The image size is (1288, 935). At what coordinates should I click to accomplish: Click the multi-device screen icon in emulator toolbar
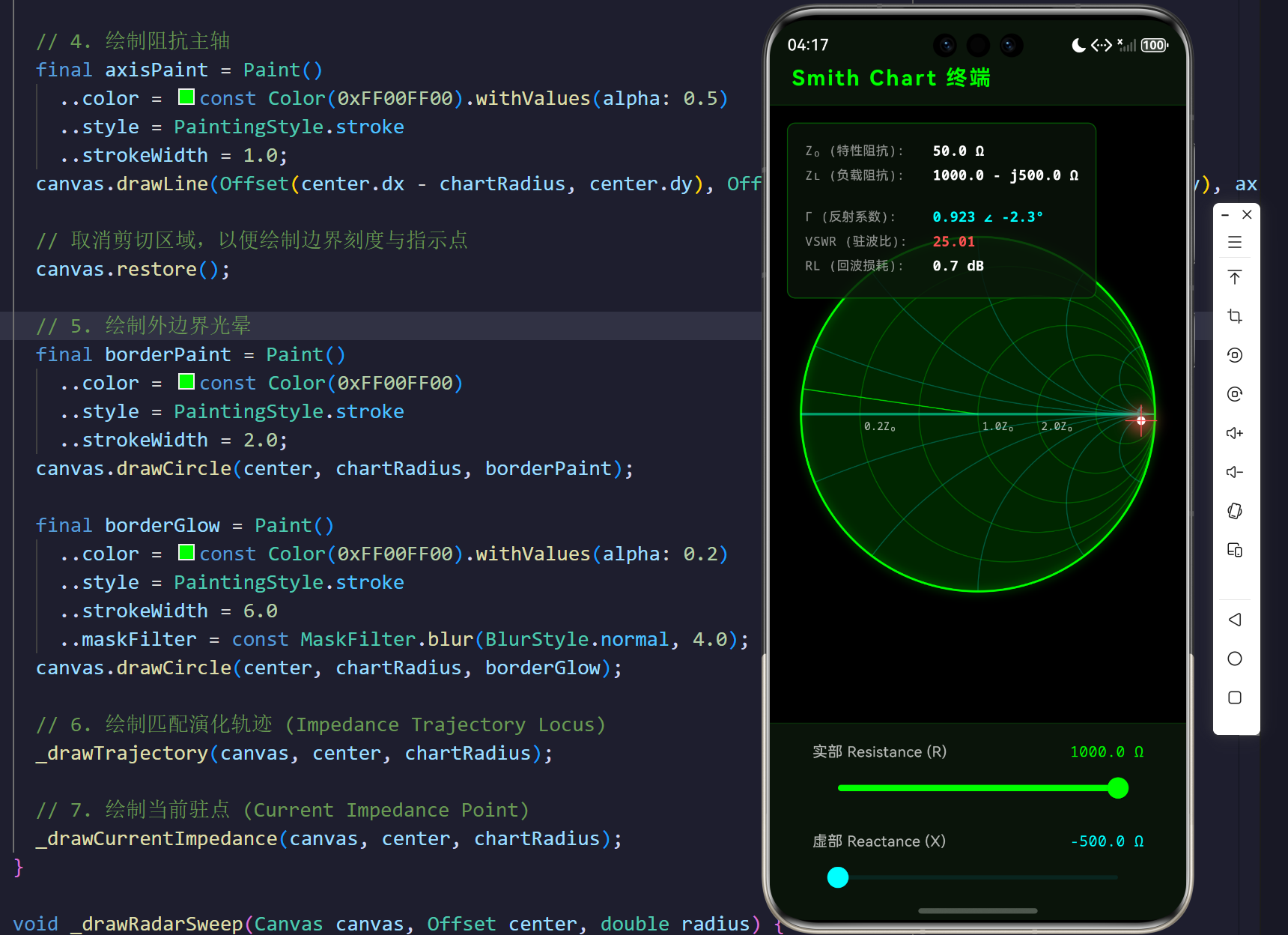(1235, 550)
